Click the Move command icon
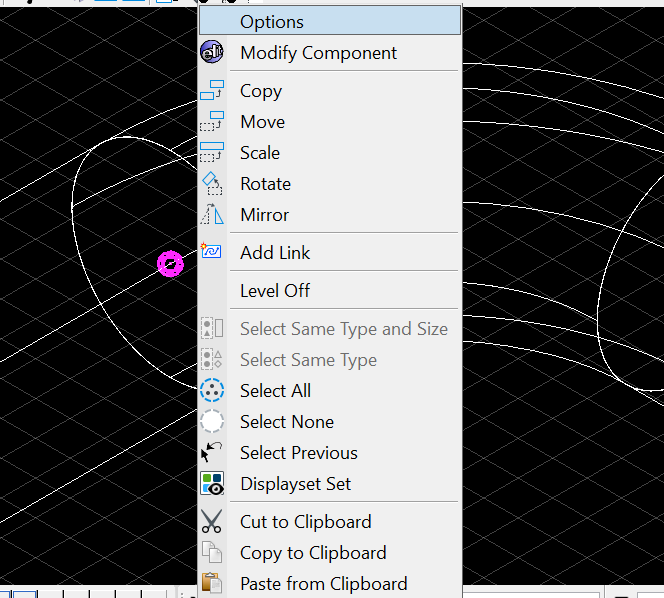Viewport: 664px width, 598px height. [x=212, y=121]
